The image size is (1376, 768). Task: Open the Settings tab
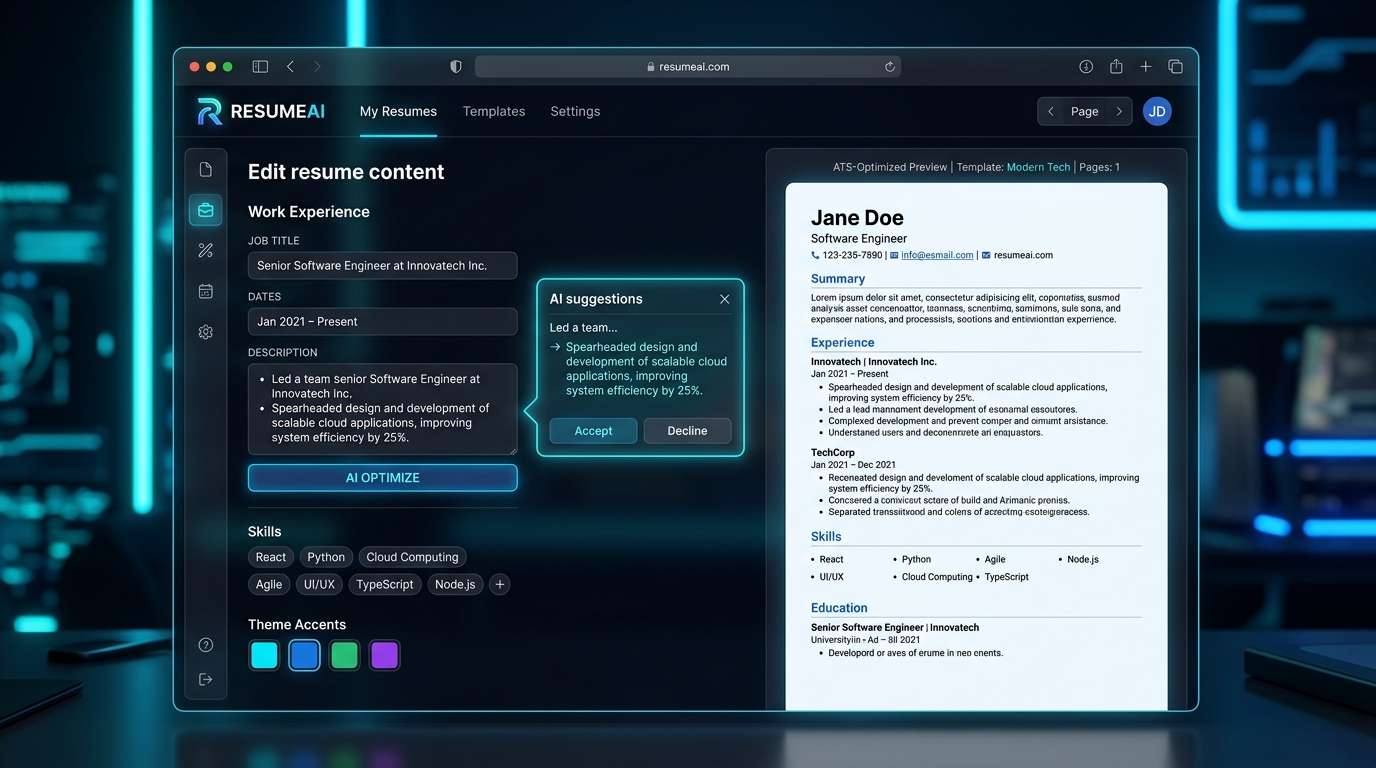[x=575, y=111]
